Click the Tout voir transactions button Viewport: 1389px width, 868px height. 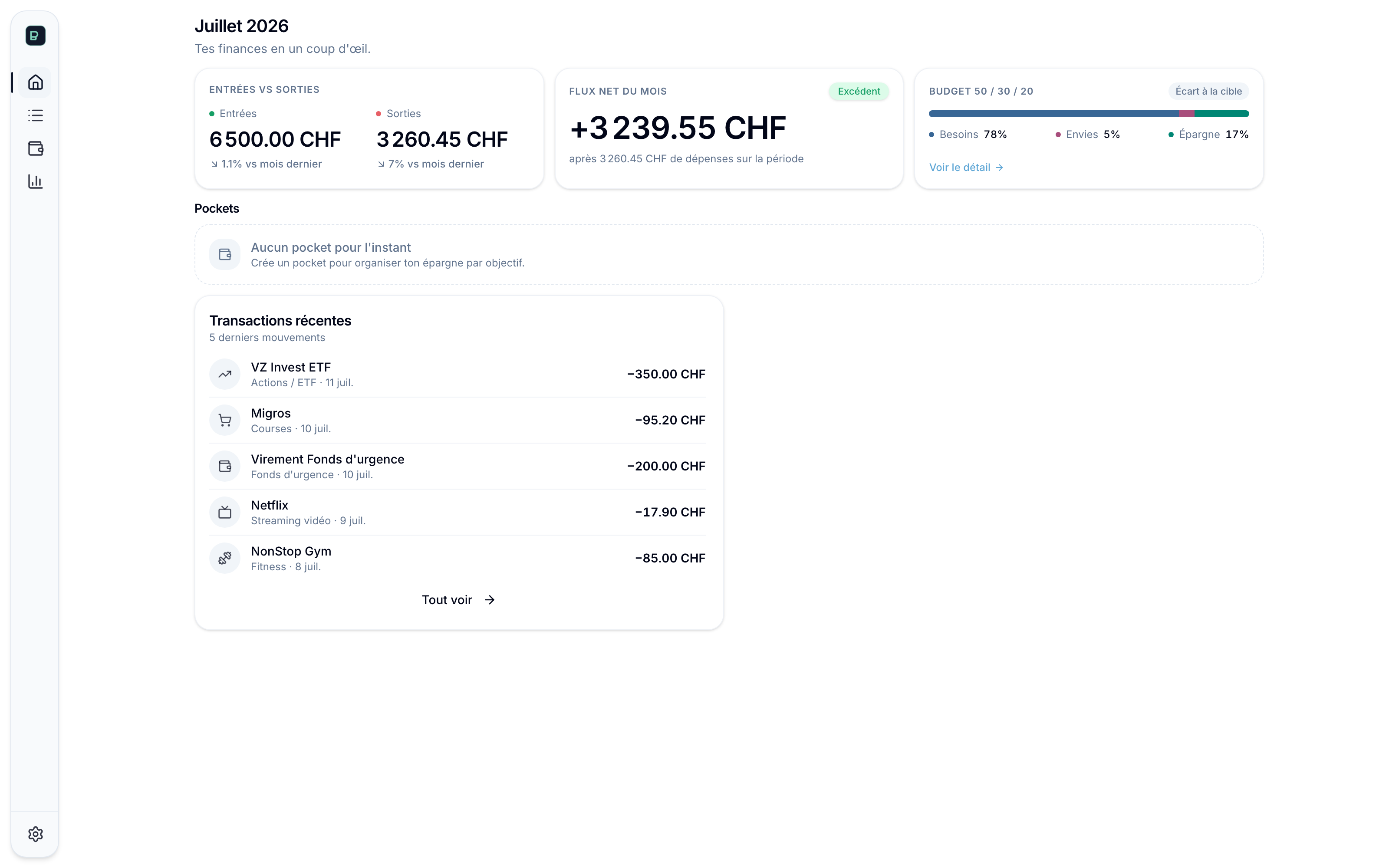(x=458, y=600)
